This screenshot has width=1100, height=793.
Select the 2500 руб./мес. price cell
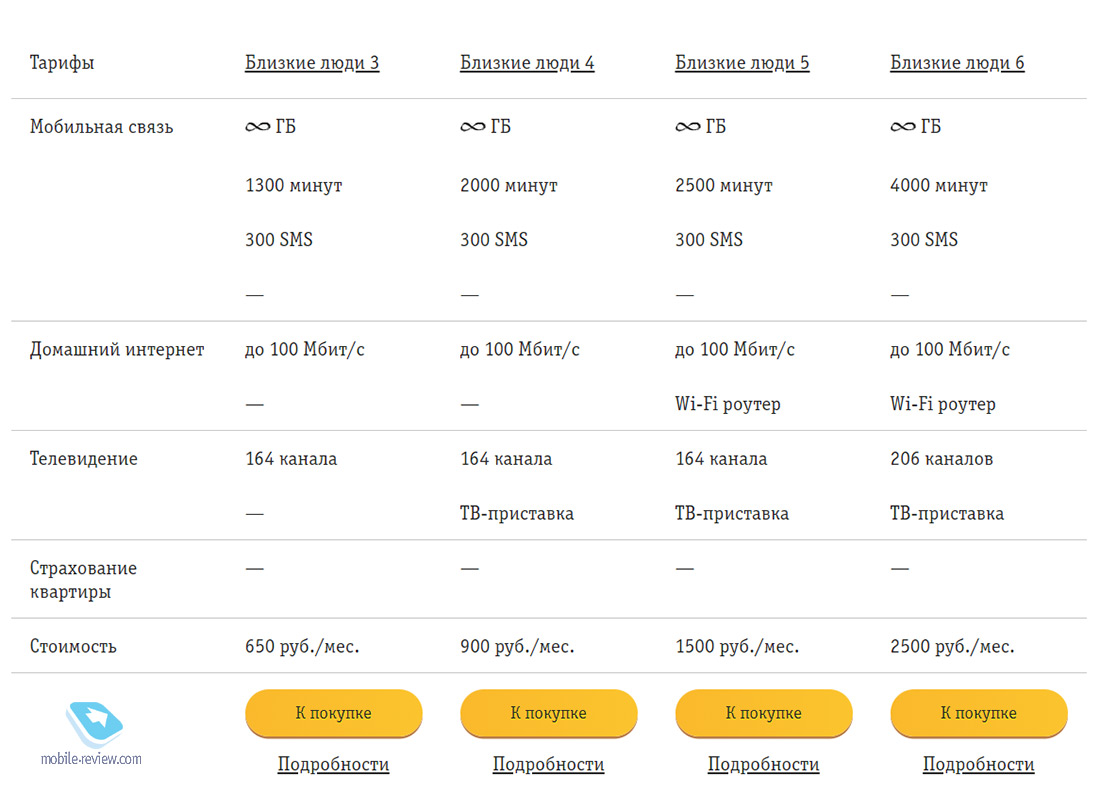(x=952, y=646)
